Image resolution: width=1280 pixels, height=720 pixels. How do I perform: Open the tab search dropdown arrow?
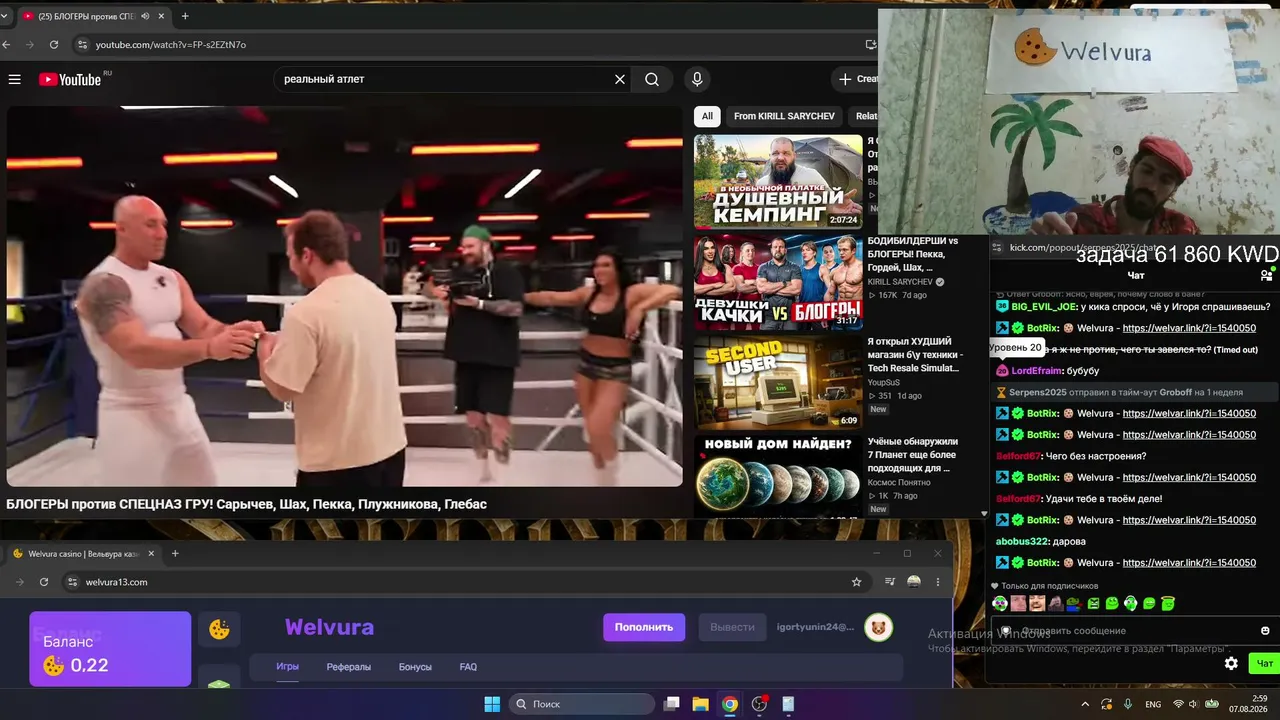coord(4,16)
